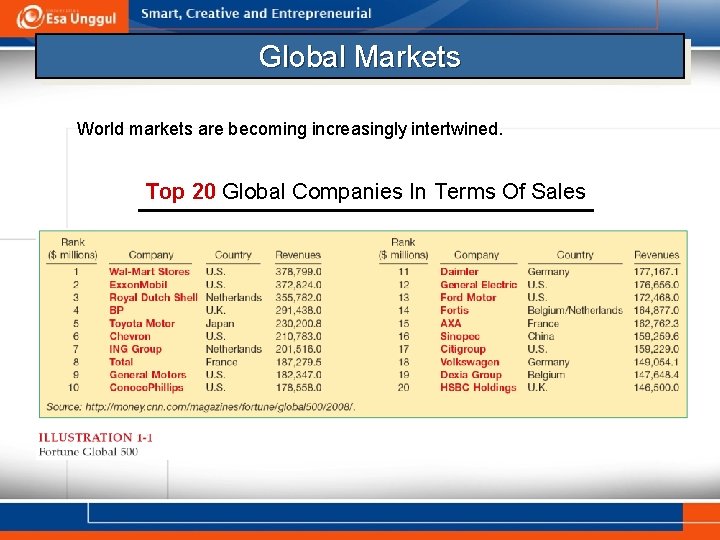The height and width of the screenshot is (540, 720).
Task: Click 'Smart, Creative and Entrepreneurial' tagline
Action: coord(256,13)
